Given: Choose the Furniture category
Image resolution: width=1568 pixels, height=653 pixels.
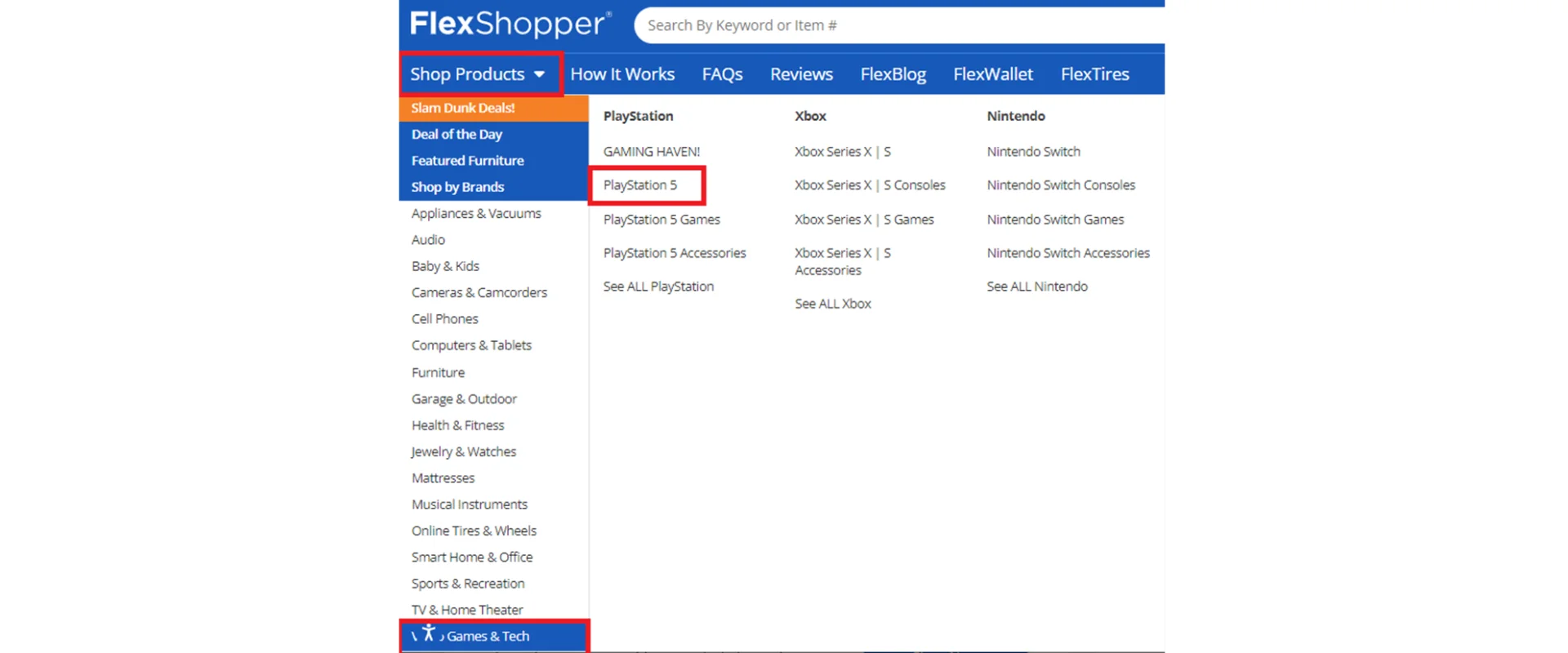Looking at the screenshot, I should (438, 372).
